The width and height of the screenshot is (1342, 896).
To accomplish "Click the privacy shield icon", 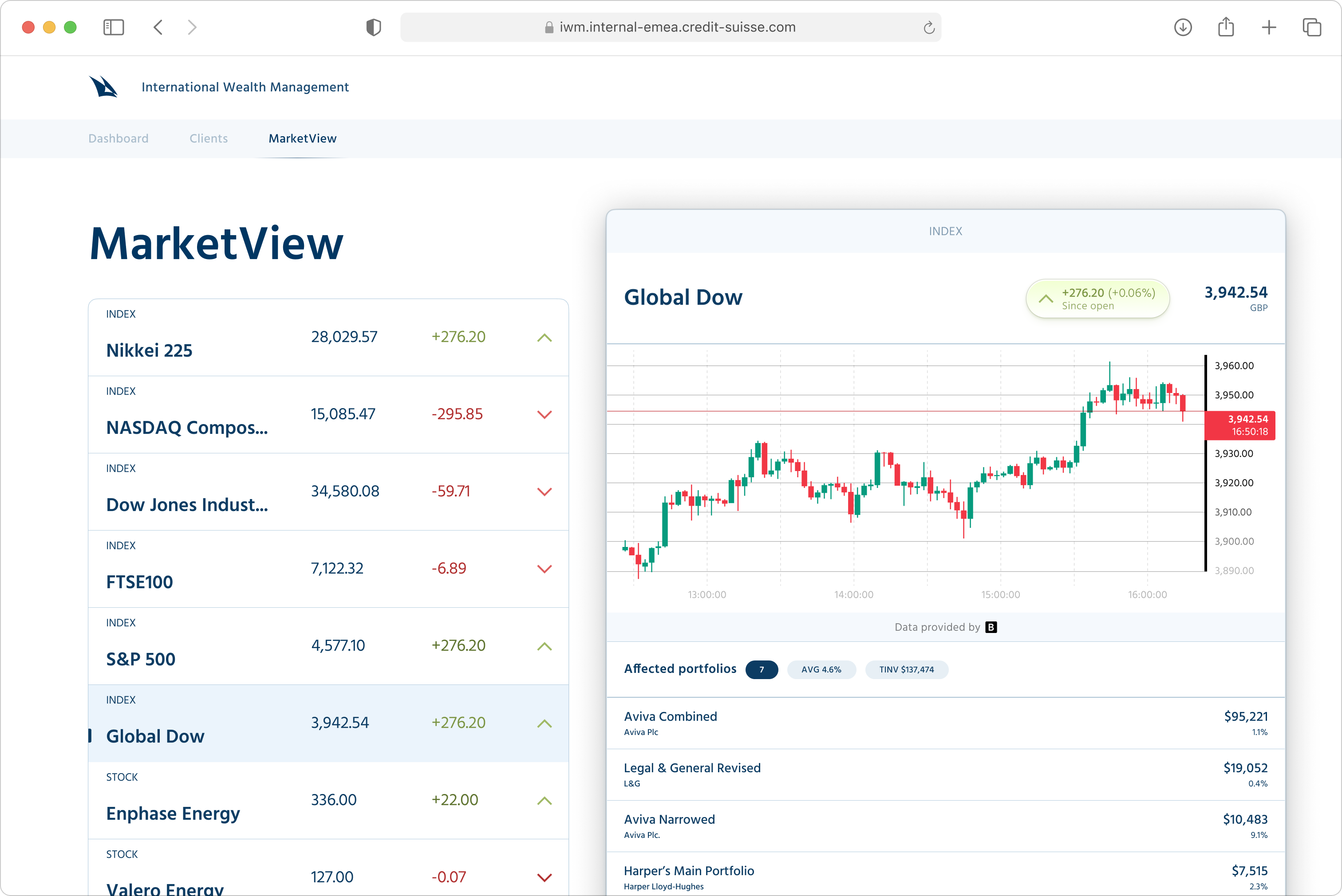I will click(x=373, y=28).
